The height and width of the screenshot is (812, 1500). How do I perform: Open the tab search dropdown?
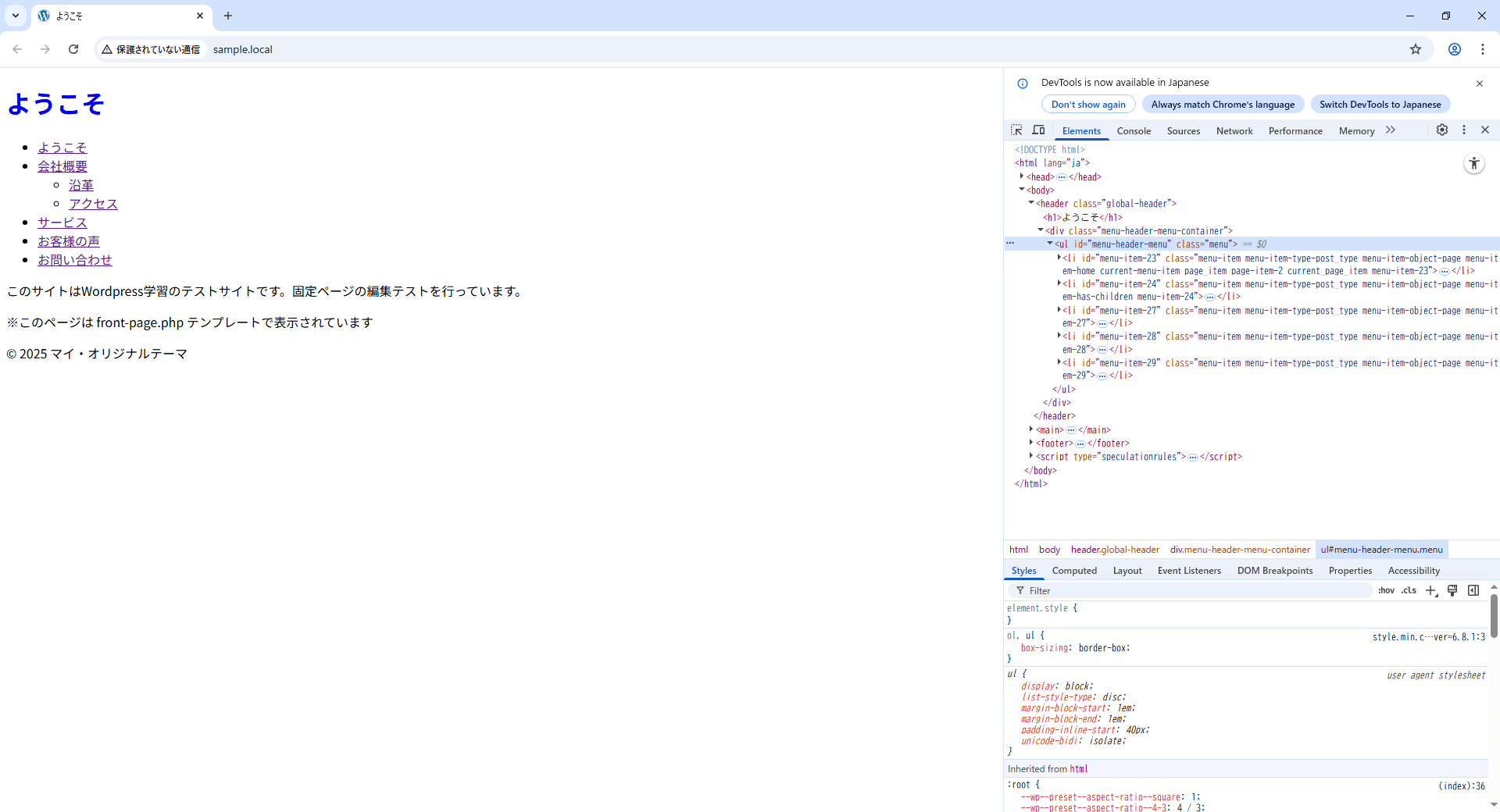coord(16,16)
